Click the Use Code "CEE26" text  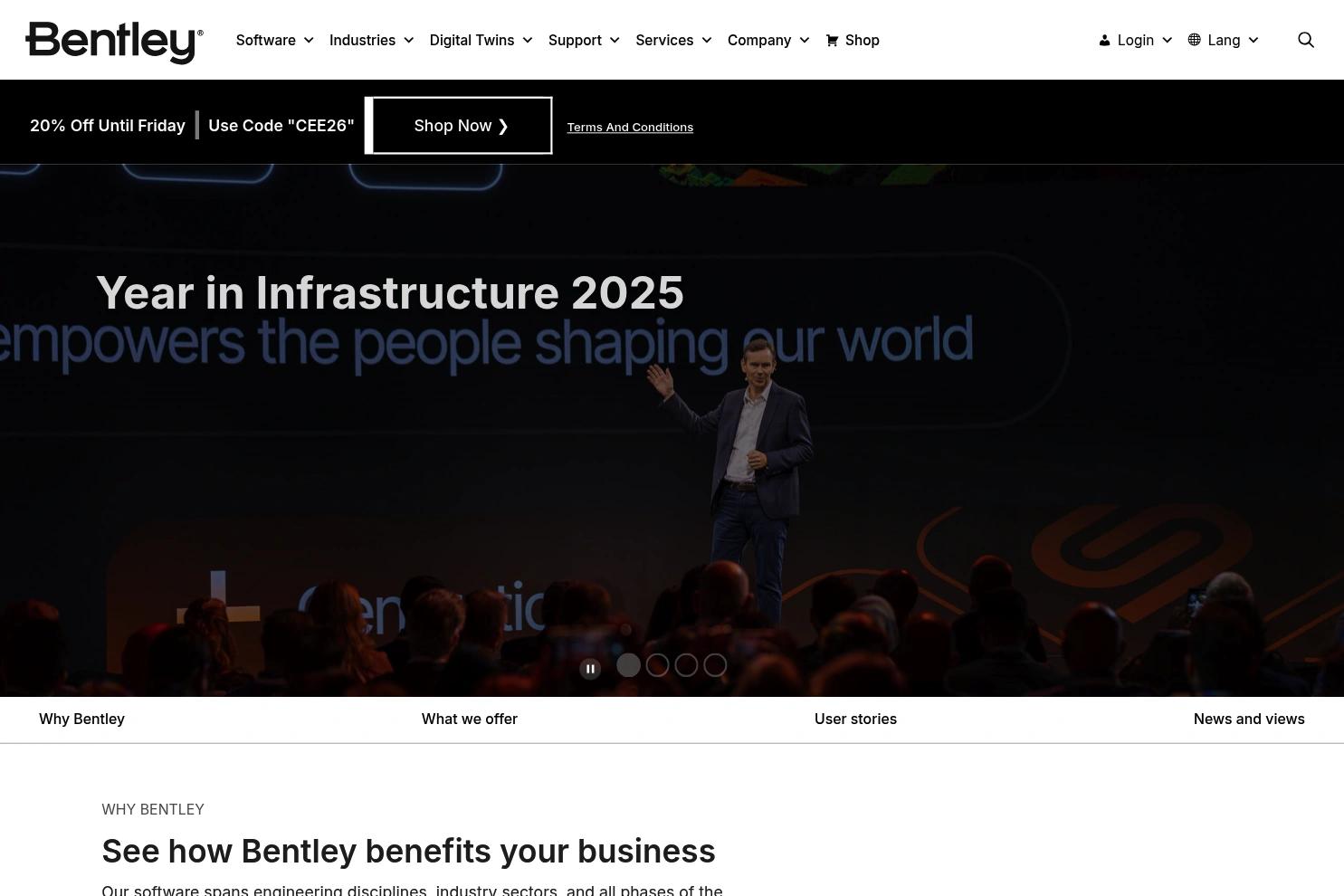click(281, 126)
